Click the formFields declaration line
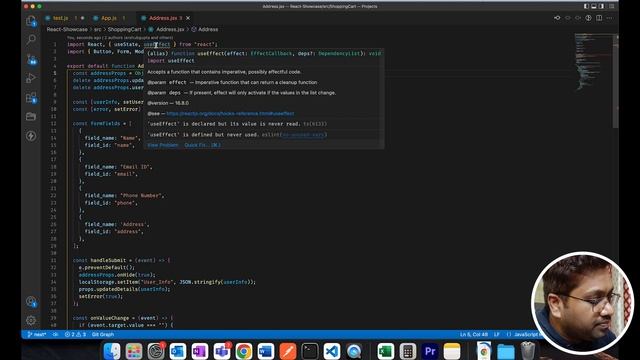 tap(102, 123)
